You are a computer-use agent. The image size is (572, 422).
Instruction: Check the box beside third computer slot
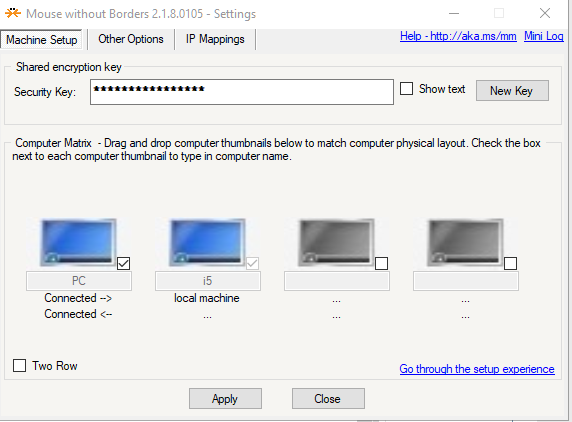click(x=382, y=263)
